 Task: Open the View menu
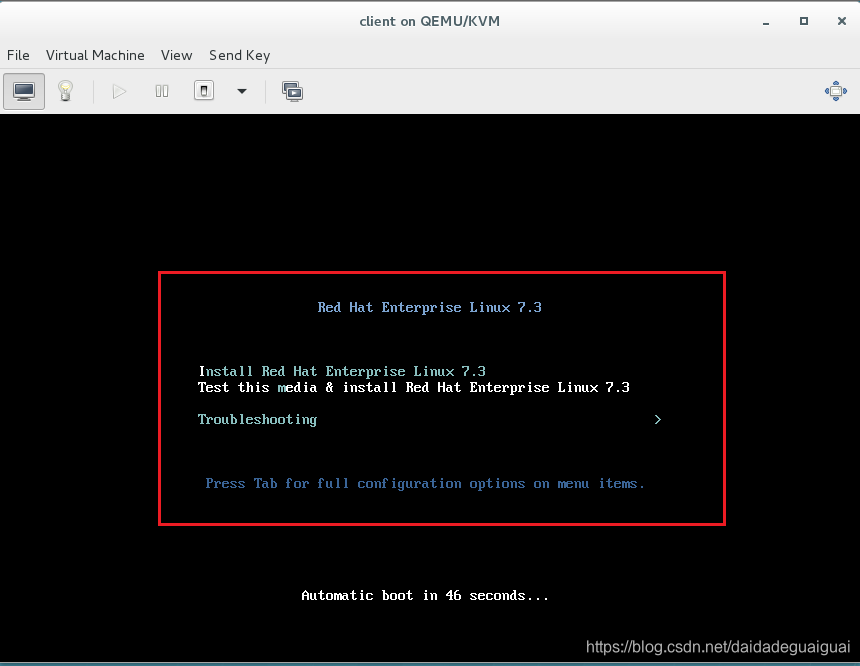tap(177, 55)
